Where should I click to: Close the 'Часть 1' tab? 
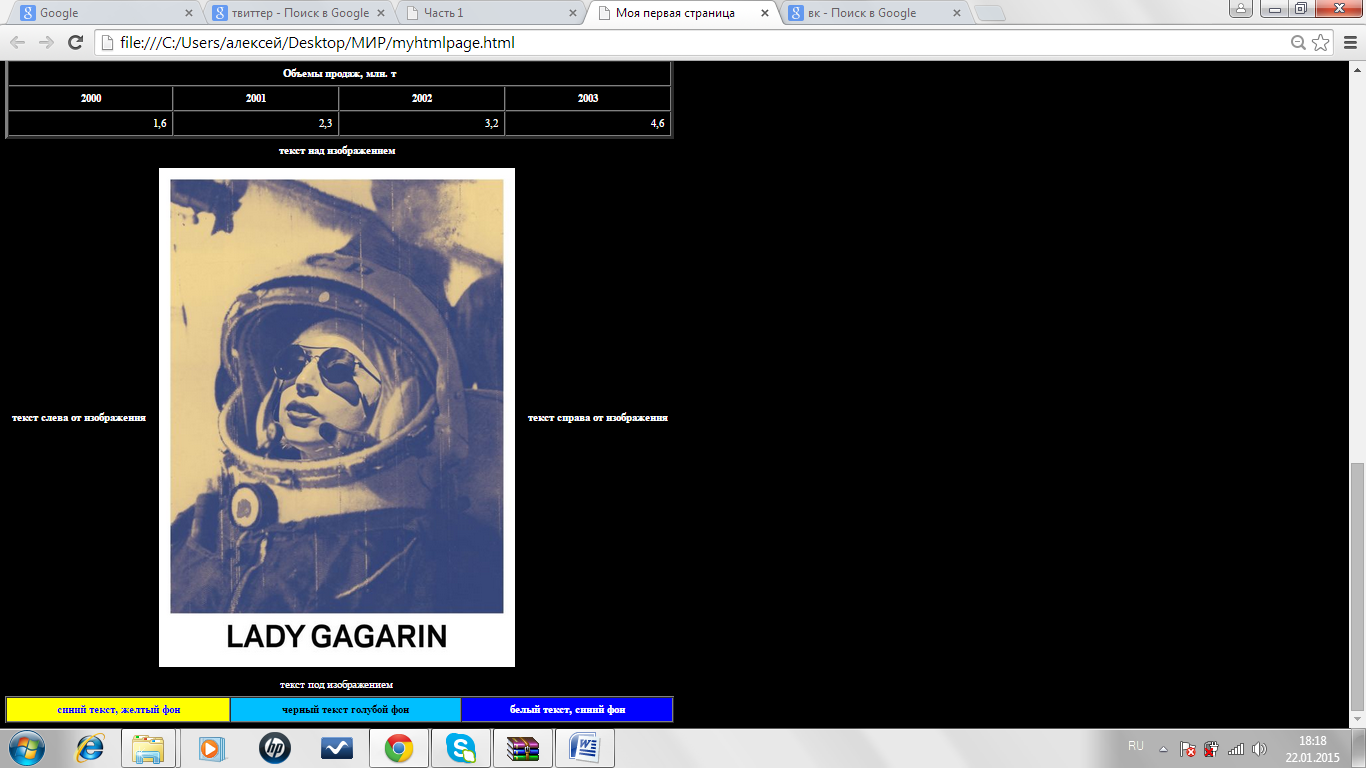tap(573, 14)
